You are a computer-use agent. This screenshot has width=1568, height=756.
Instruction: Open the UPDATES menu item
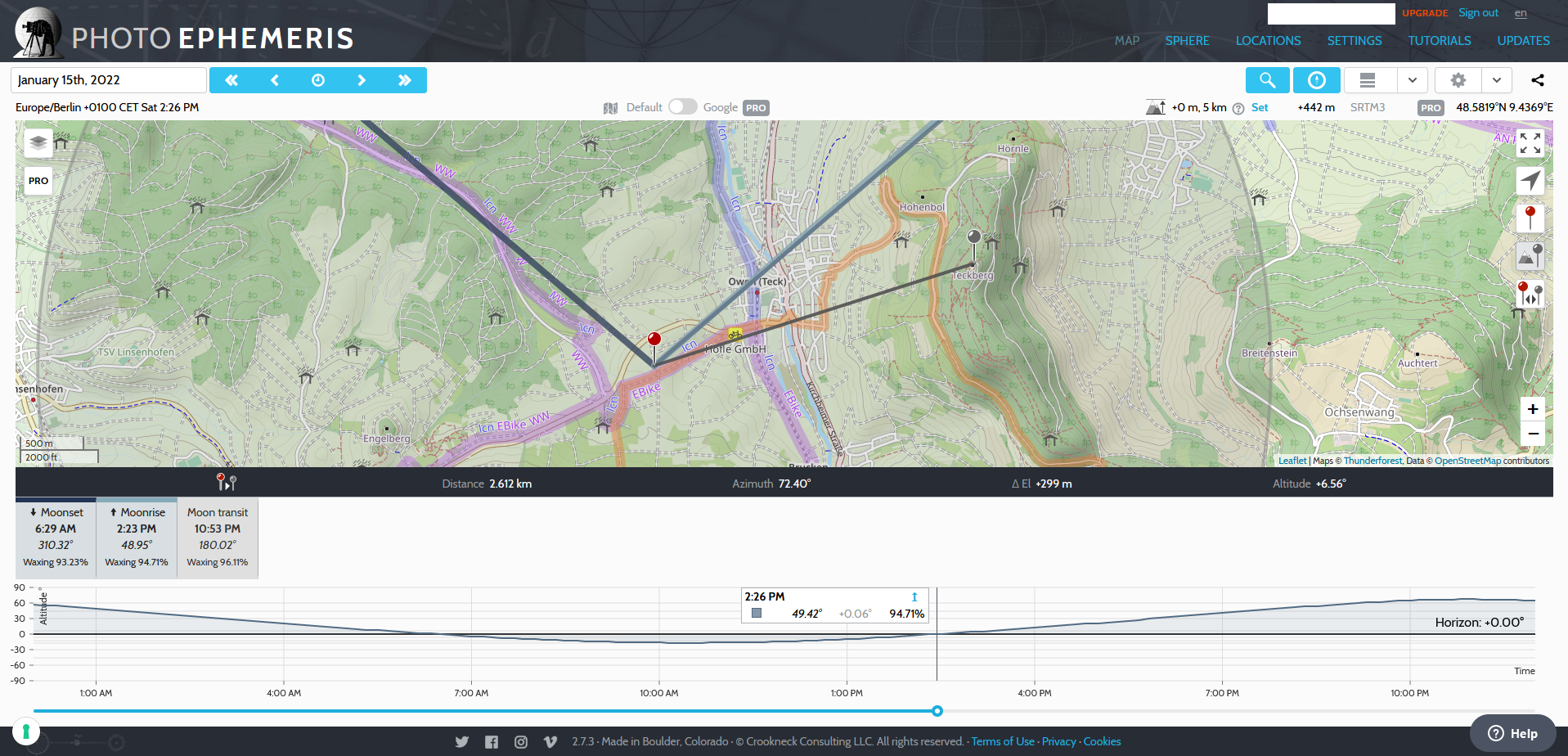coord(1523,40)
